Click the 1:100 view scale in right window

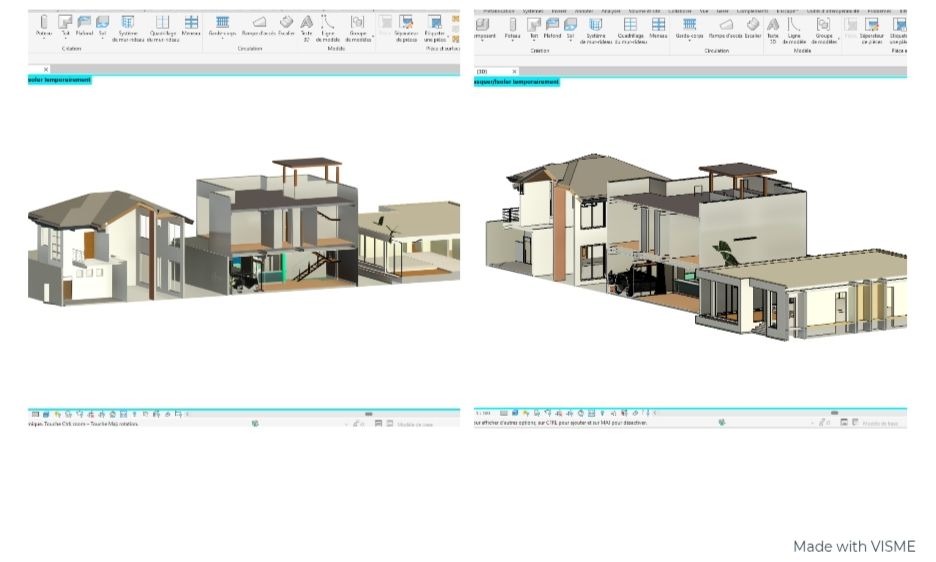tap(483, 413)
